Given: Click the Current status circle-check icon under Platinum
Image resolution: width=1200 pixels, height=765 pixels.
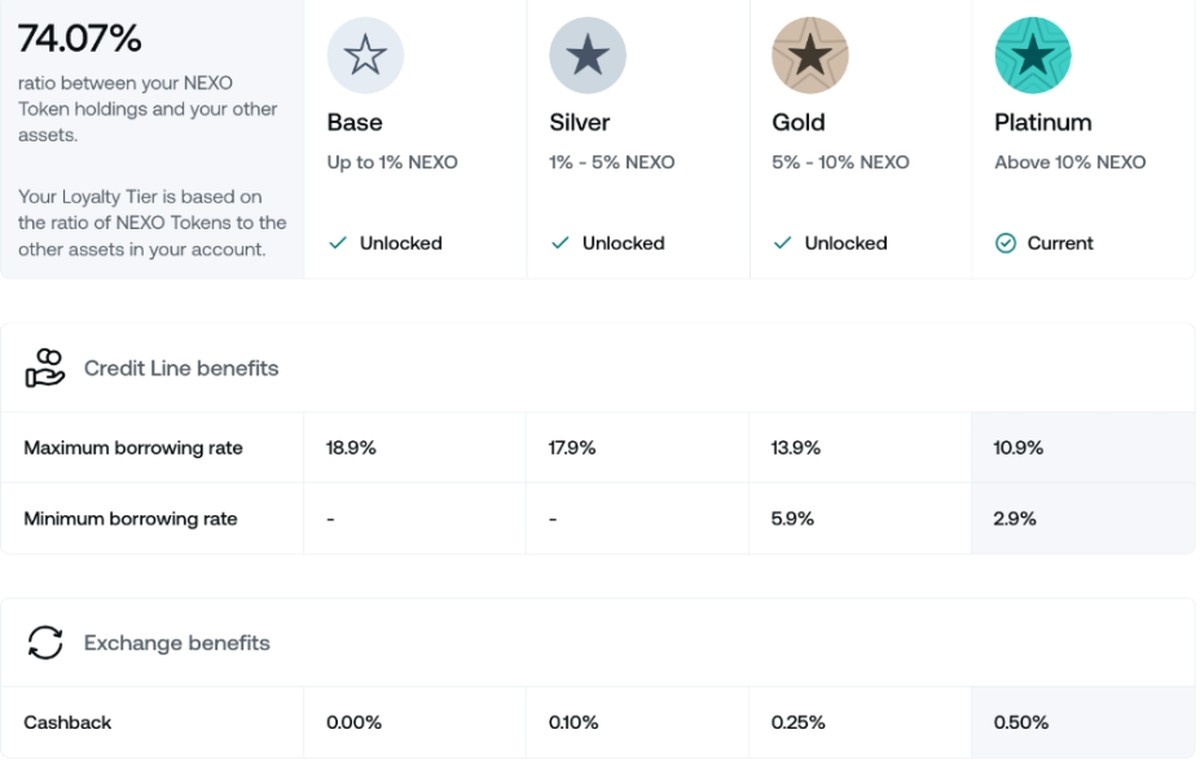Looking at the screenshot, I should (1005, 243).
